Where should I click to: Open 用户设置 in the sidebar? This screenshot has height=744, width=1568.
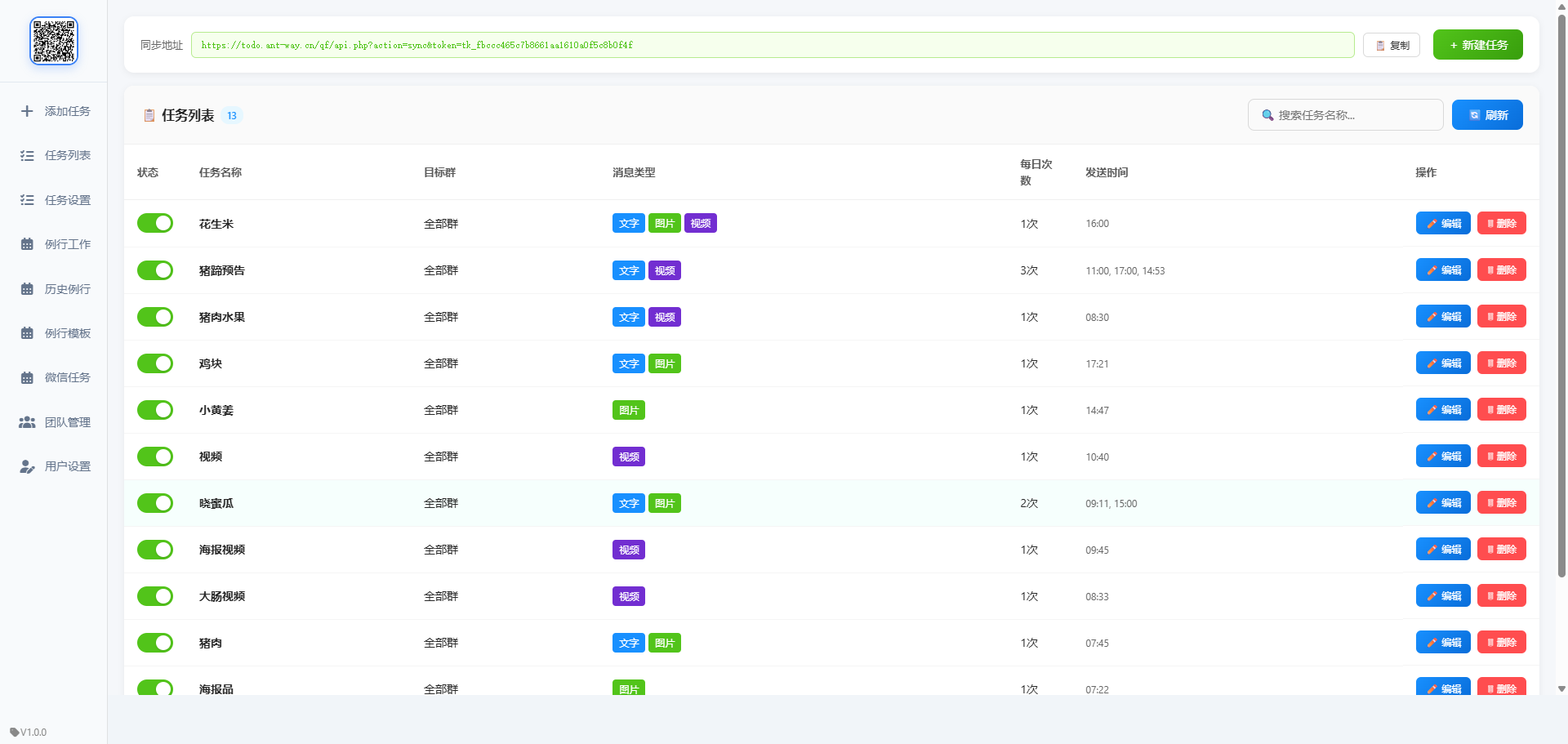pos(54,466)
